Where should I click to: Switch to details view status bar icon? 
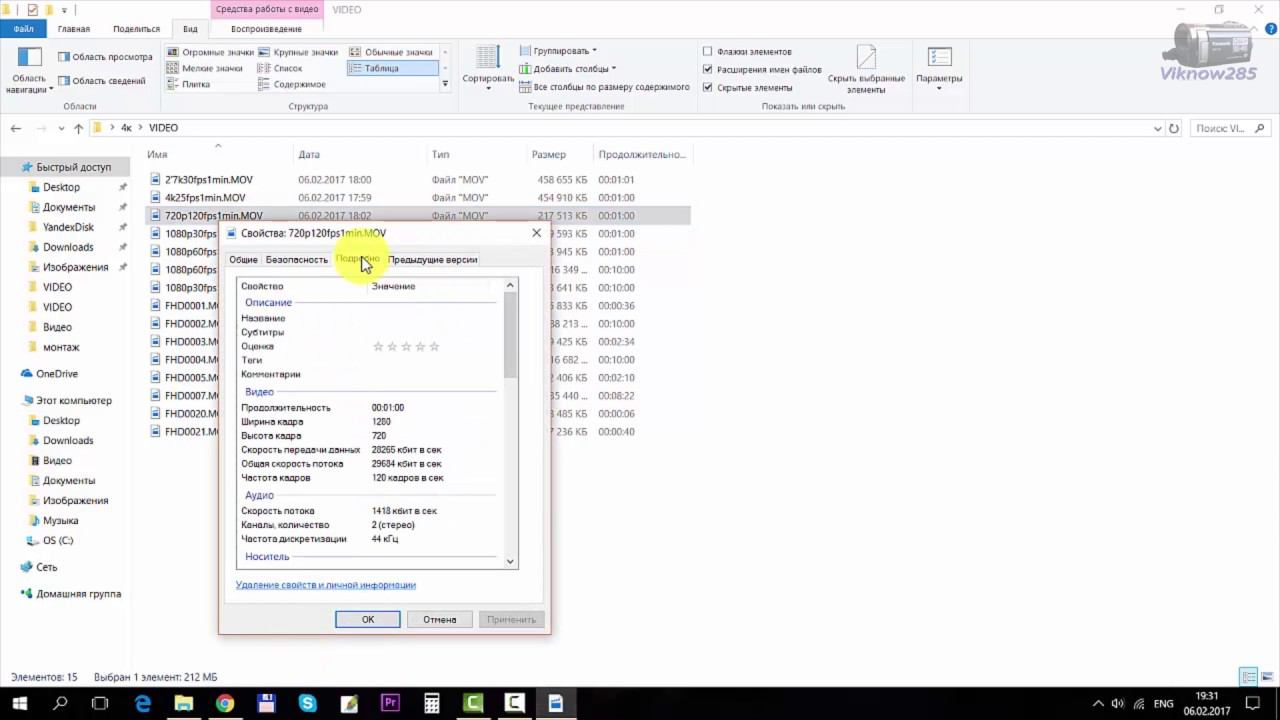click(x=1248, y=677)
